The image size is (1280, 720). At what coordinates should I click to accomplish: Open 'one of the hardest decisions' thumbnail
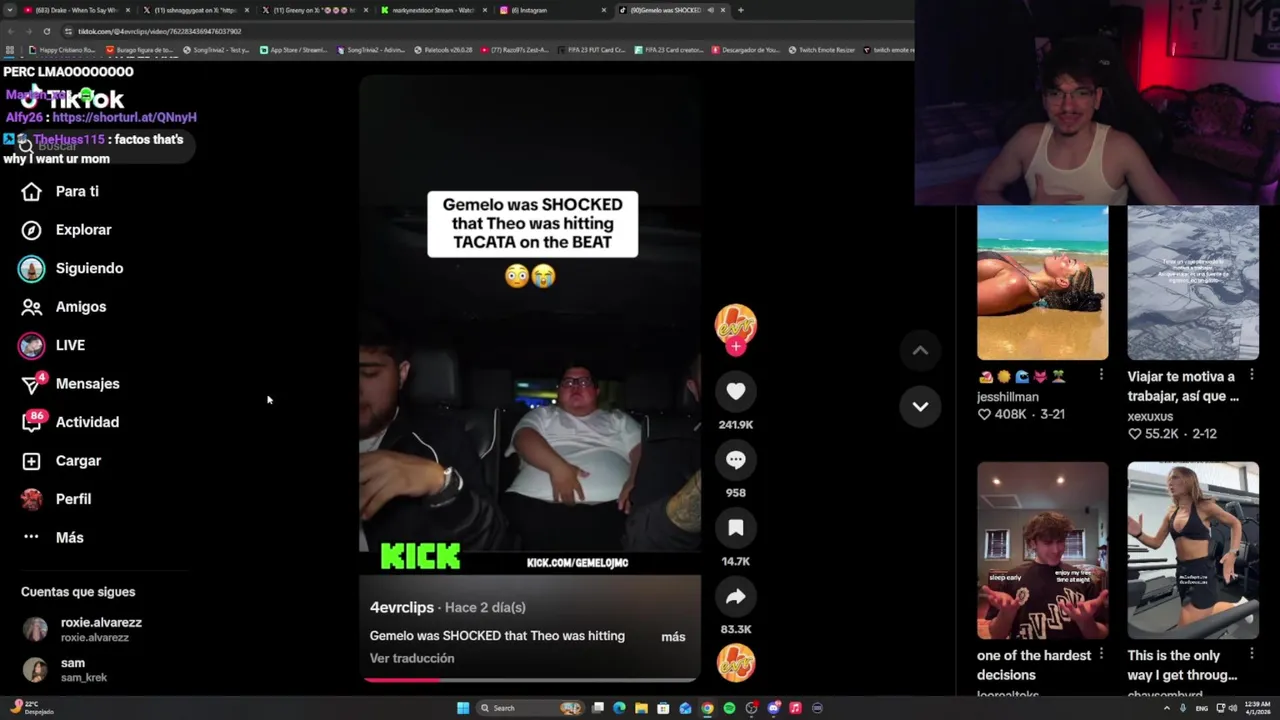1043,550
